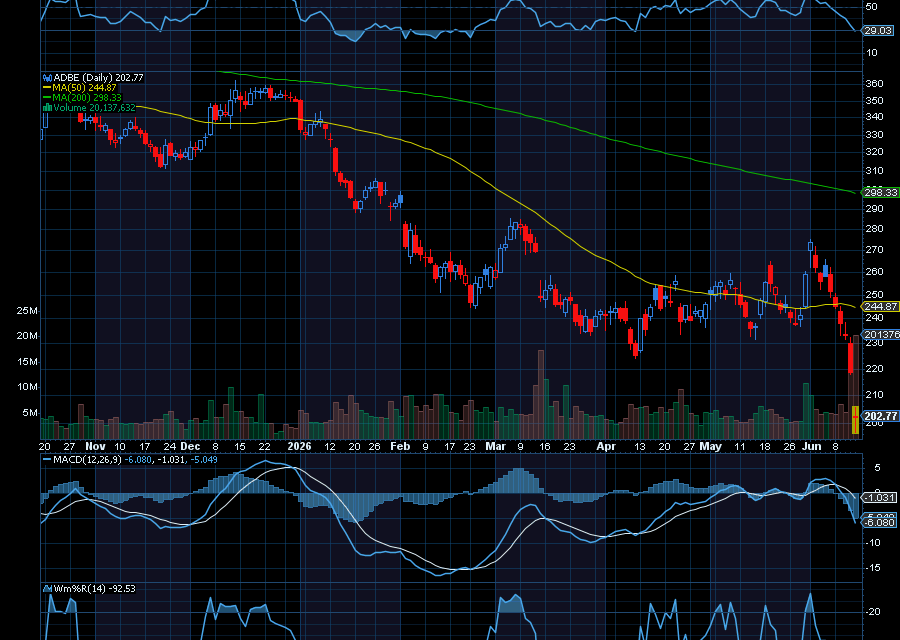Click the 280 price axis label
The image size is (900, 640).
pos(874,229)
